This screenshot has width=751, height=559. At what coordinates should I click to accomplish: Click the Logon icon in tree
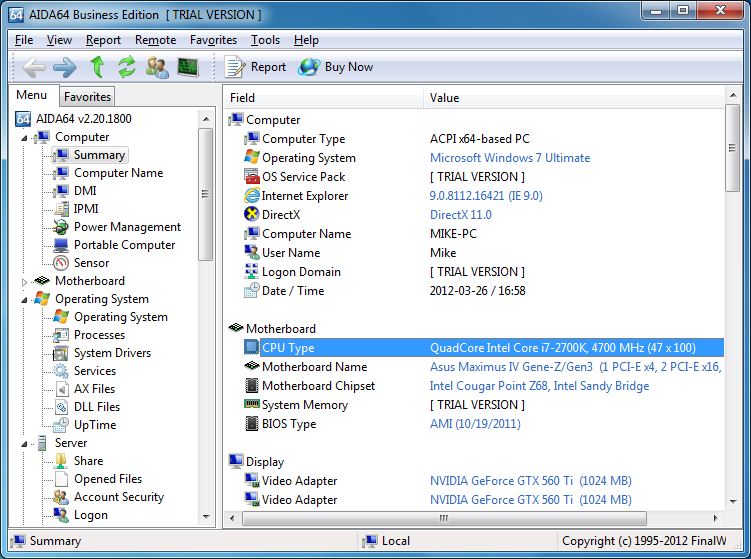point(61,515)
